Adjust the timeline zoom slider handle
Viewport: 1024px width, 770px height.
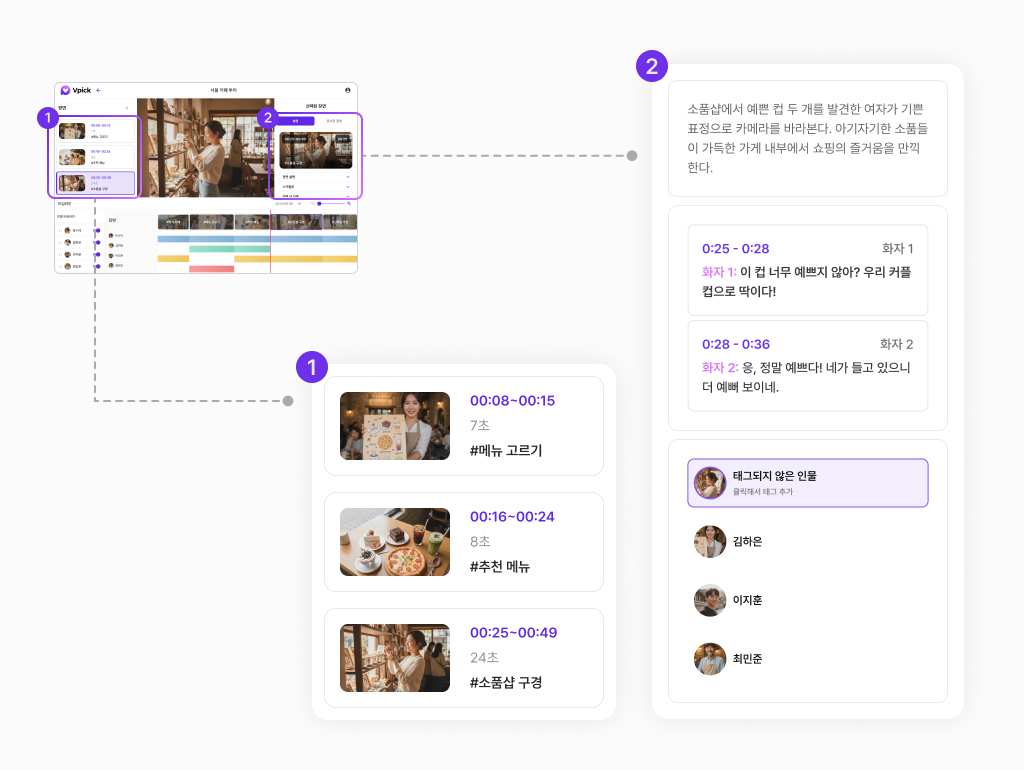(x=319, y=203)
